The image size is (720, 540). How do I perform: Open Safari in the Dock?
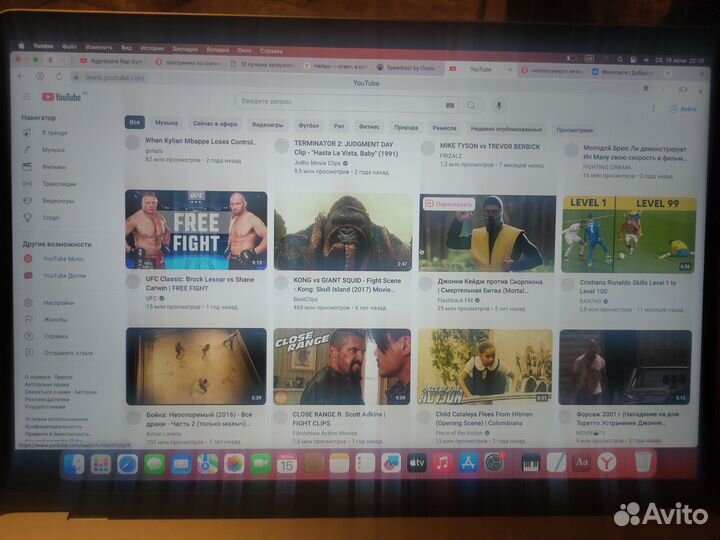[127, 464]
